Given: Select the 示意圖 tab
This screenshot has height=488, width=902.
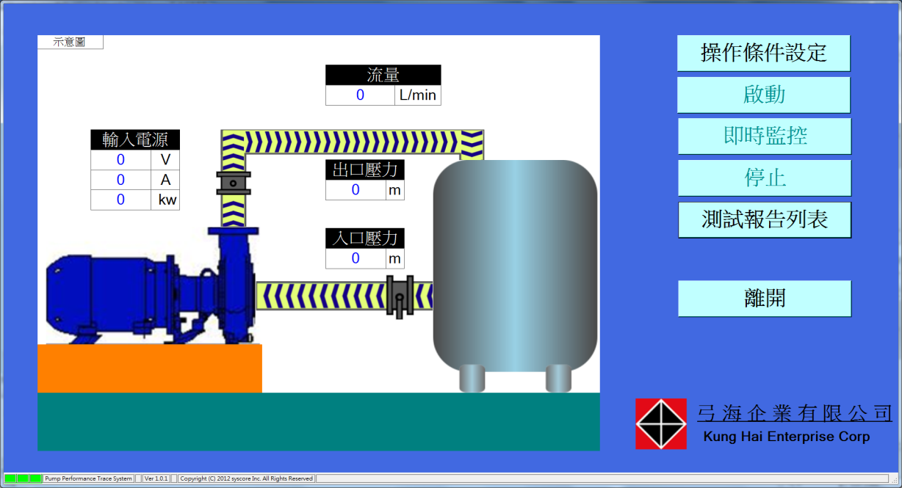Looking at the screenshot, I should (x=70, y=42).
